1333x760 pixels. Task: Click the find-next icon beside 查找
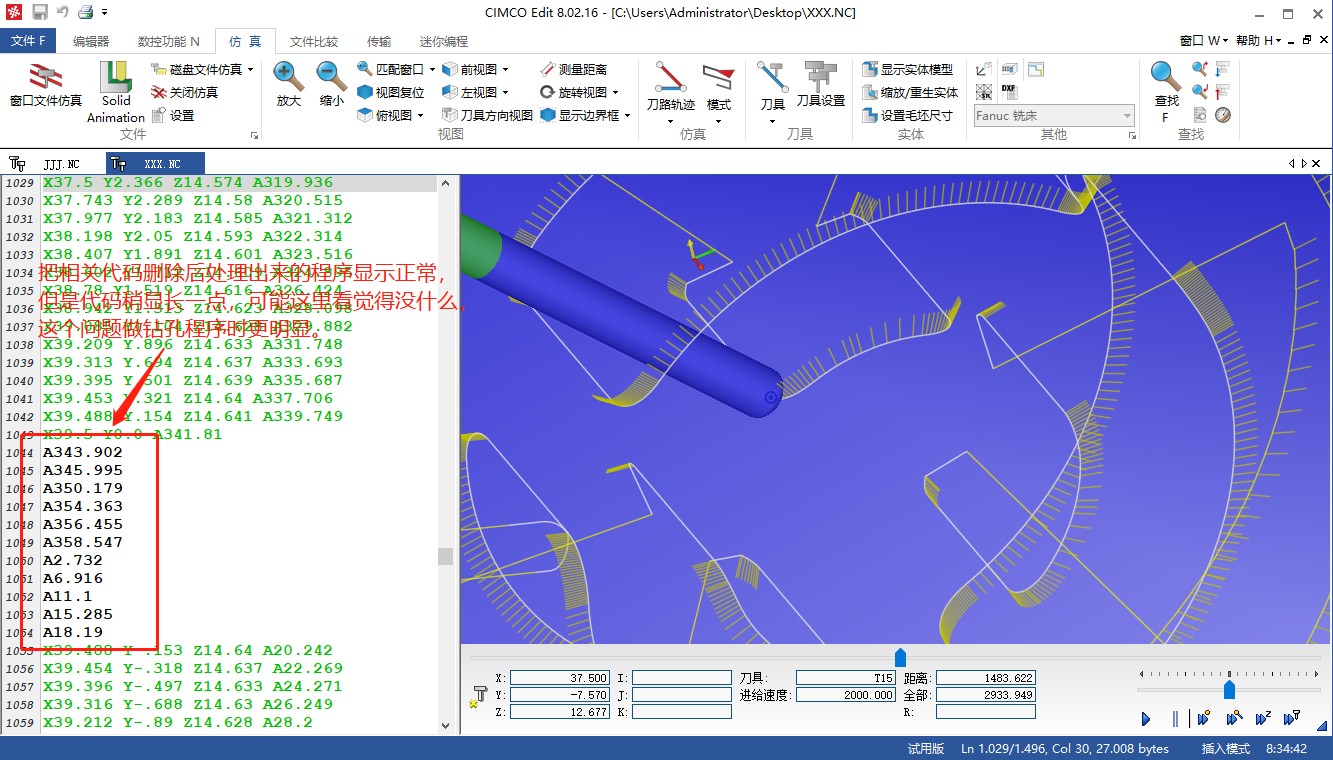click(1199, 69)
